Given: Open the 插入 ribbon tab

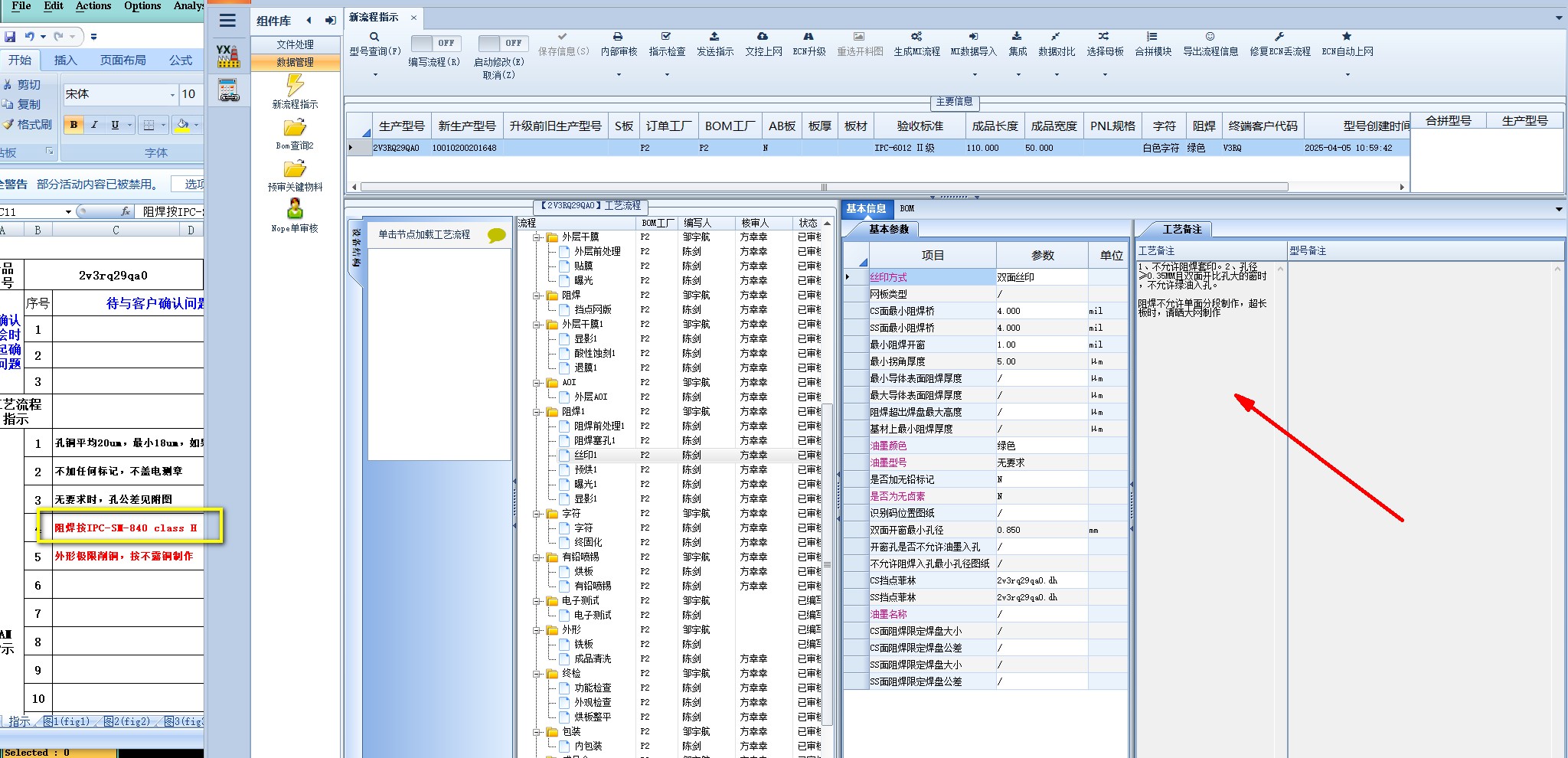Looking at the screenshot, I should click(x=66, y=60).
